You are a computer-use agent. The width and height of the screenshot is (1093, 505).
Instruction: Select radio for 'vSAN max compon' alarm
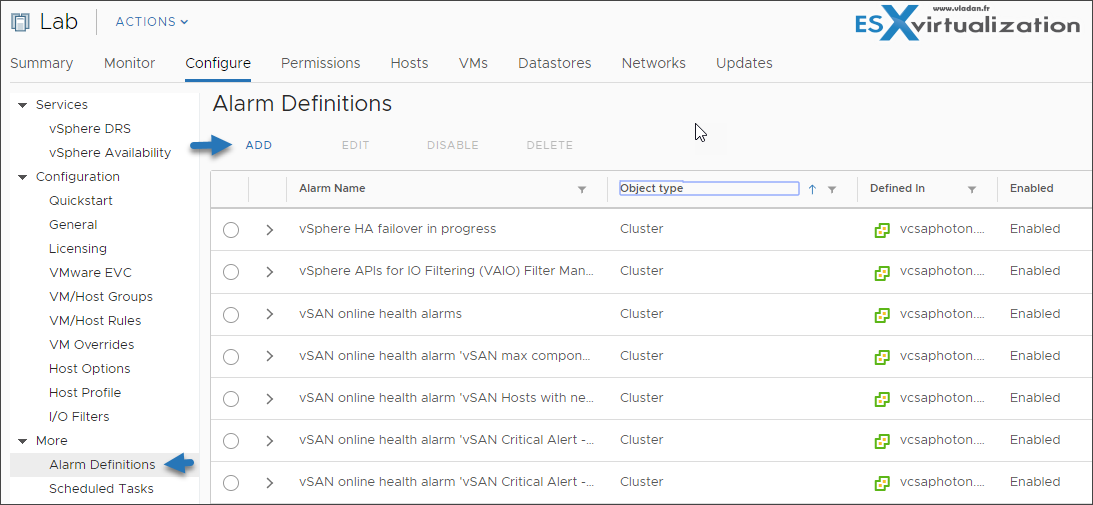coord(231,356)
